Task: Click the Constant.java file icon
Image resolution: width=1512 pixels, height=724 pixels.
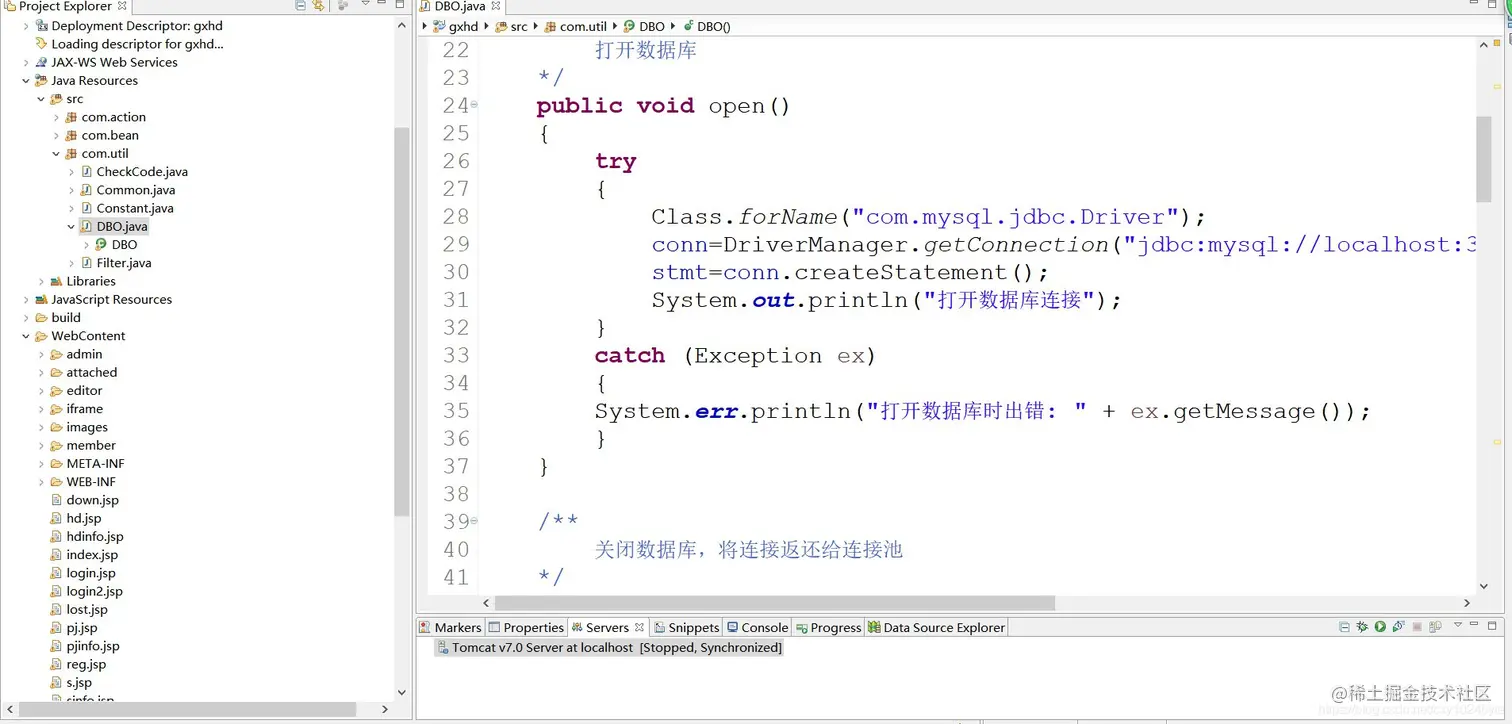Action: (x=87, y=208)
